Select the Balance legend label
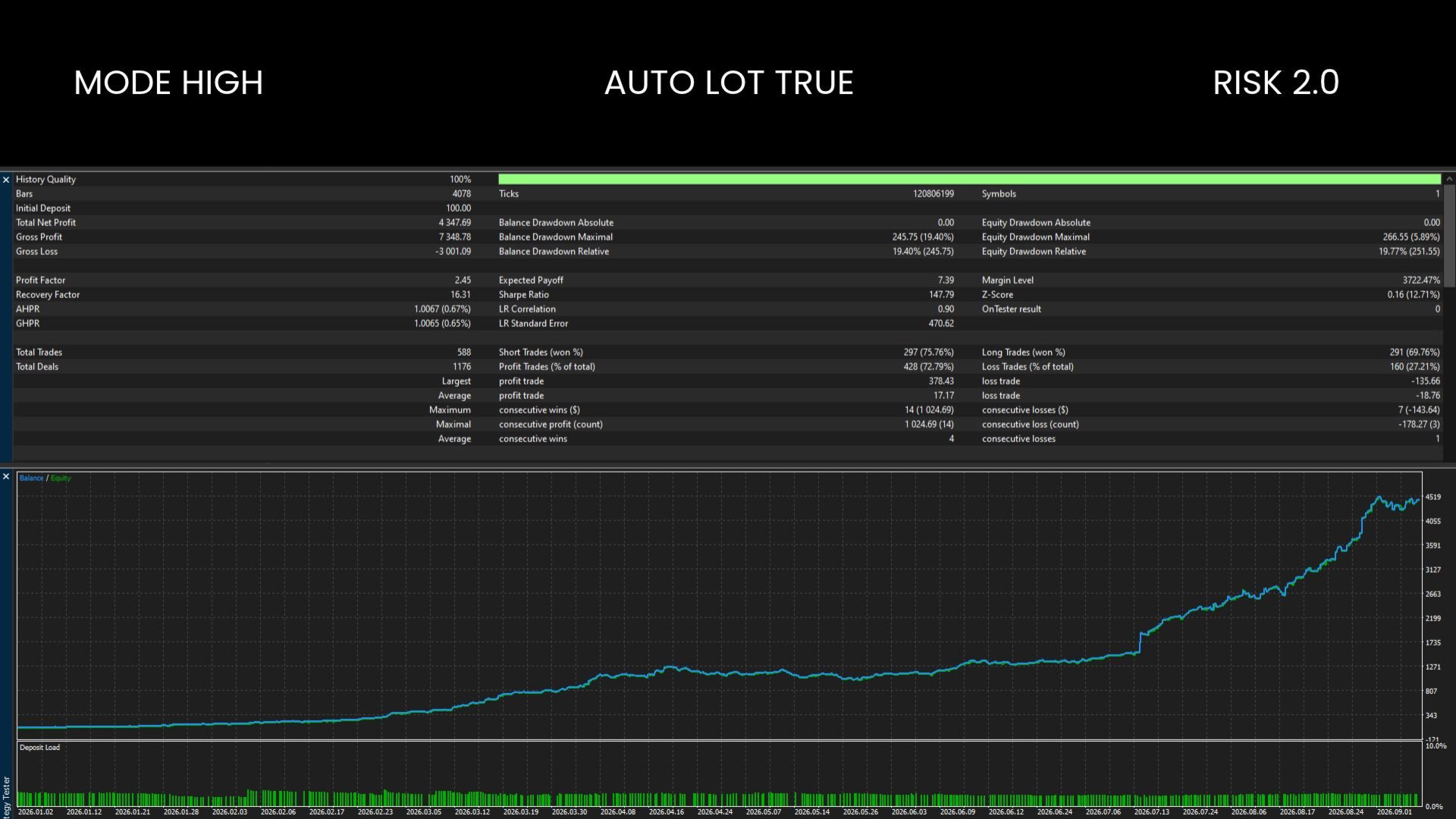The width and height of the screenshot is (1456, 819). (x=31, y=478)
